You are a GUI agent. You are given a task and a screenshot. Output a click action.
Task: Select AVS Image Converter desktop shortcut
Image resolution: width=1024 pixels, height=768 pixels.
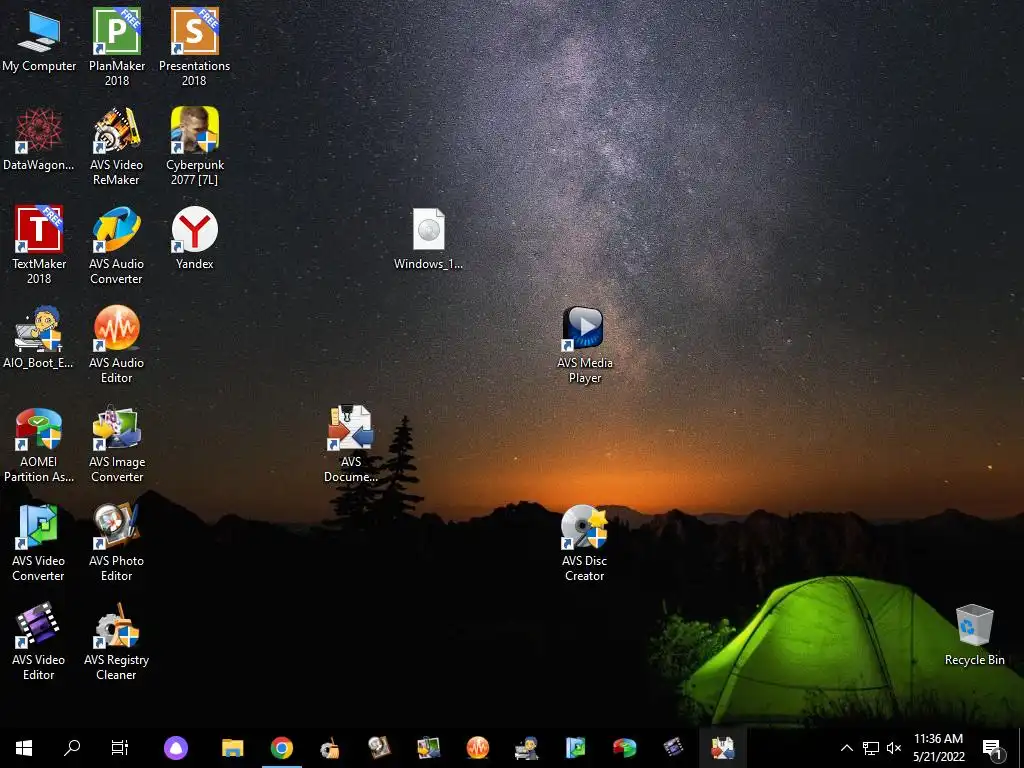(117, 445)
